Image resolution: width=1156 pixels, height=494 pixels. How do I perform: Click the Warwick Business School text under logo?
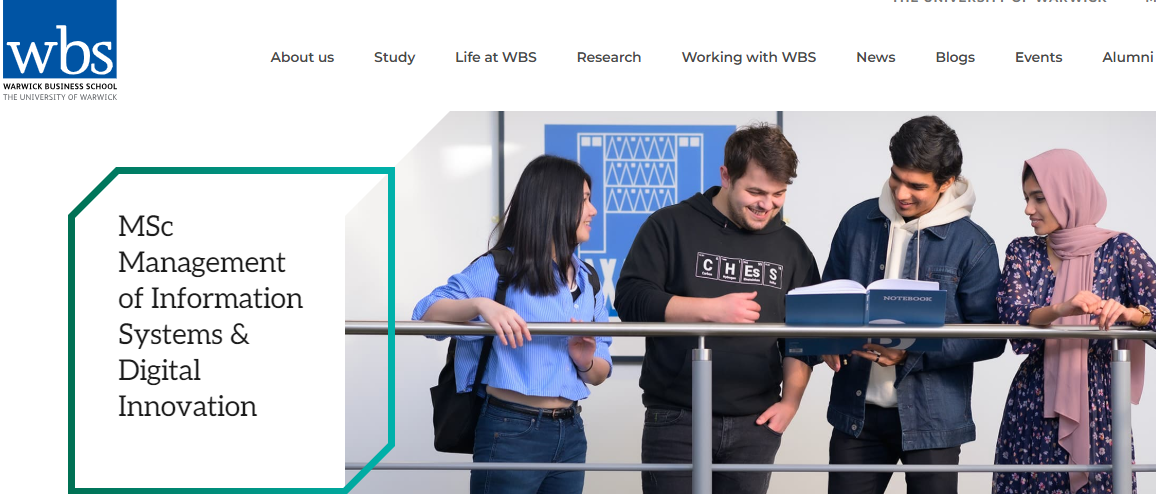click(x=60, y=86)
